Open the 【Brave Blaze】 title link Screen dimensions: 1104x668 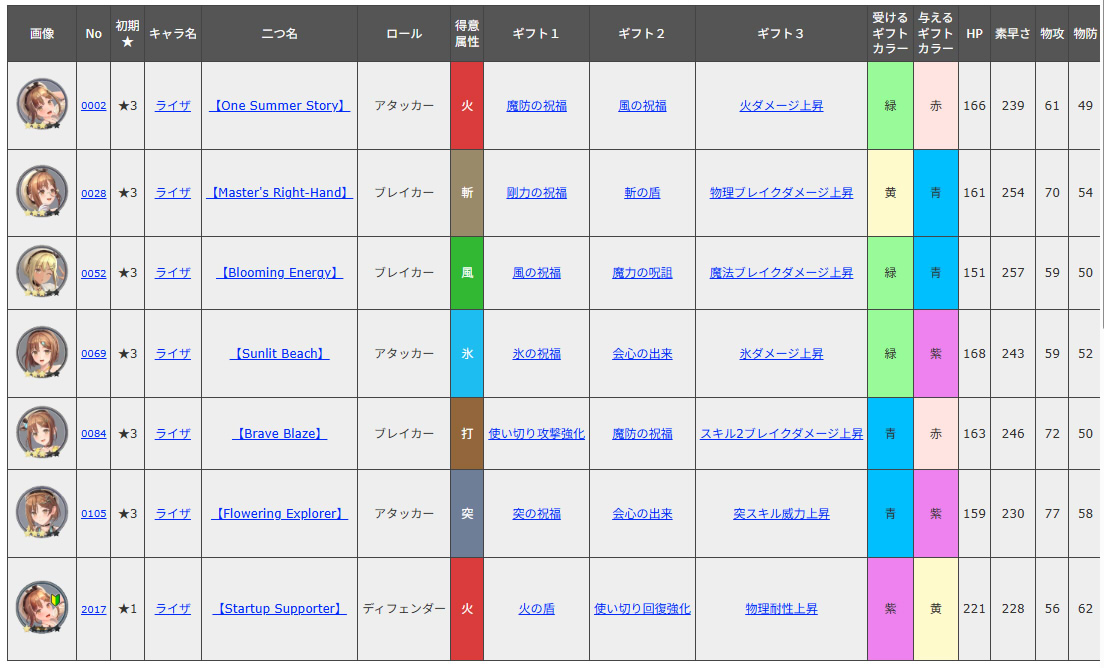coord(280,434)
